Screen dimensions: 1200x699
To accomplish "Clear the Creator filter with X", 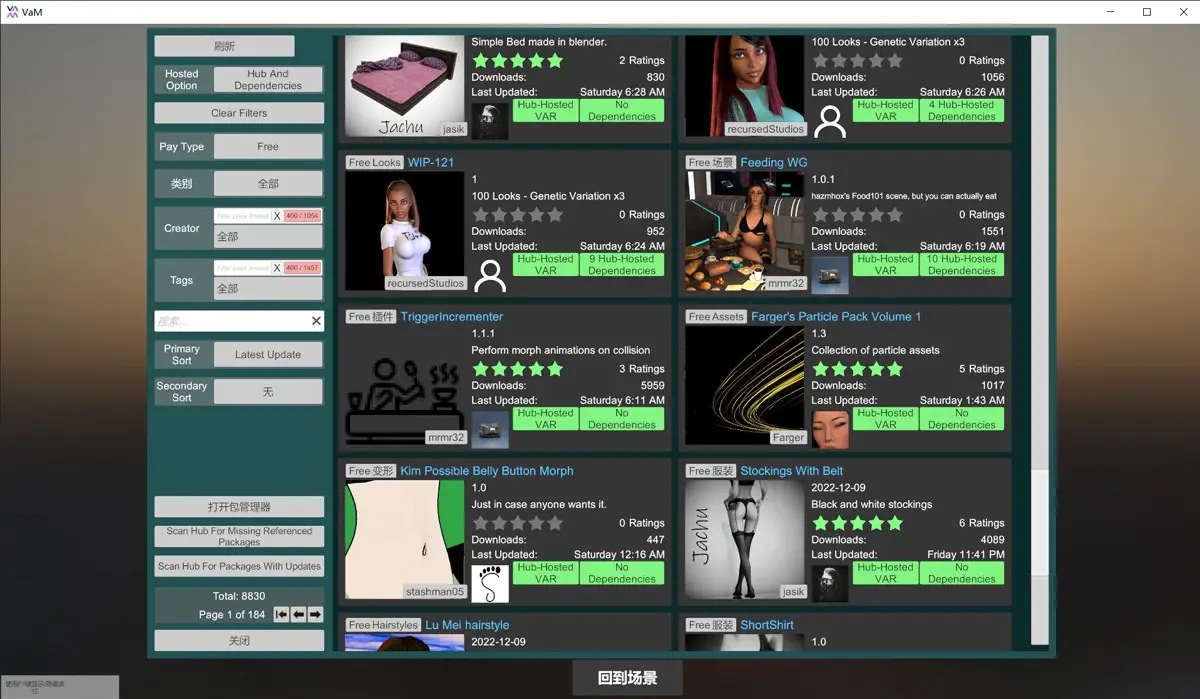I will point(277,216).
